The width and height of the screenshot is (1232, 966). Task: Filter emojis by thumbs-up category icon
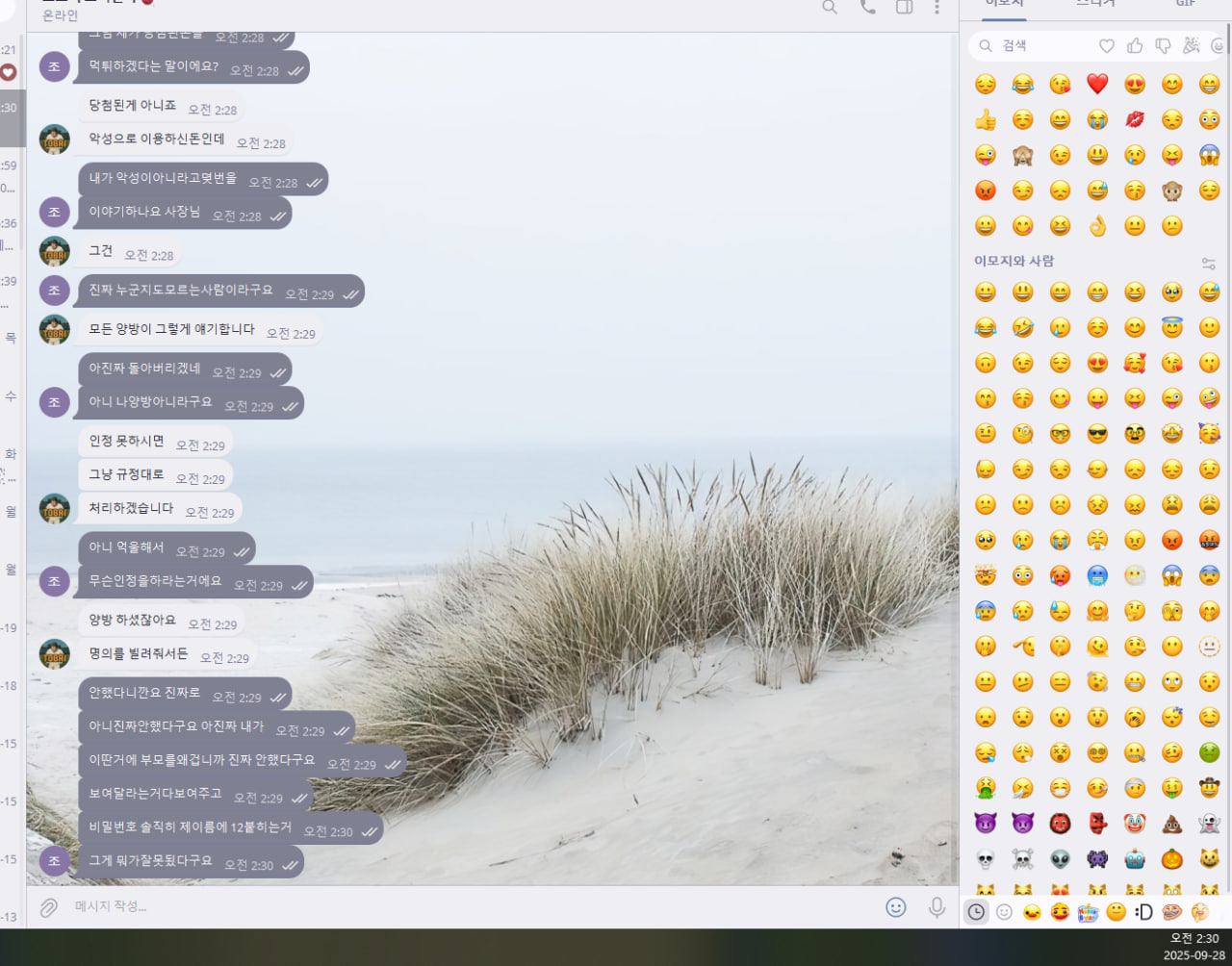tap(1135, 45)
